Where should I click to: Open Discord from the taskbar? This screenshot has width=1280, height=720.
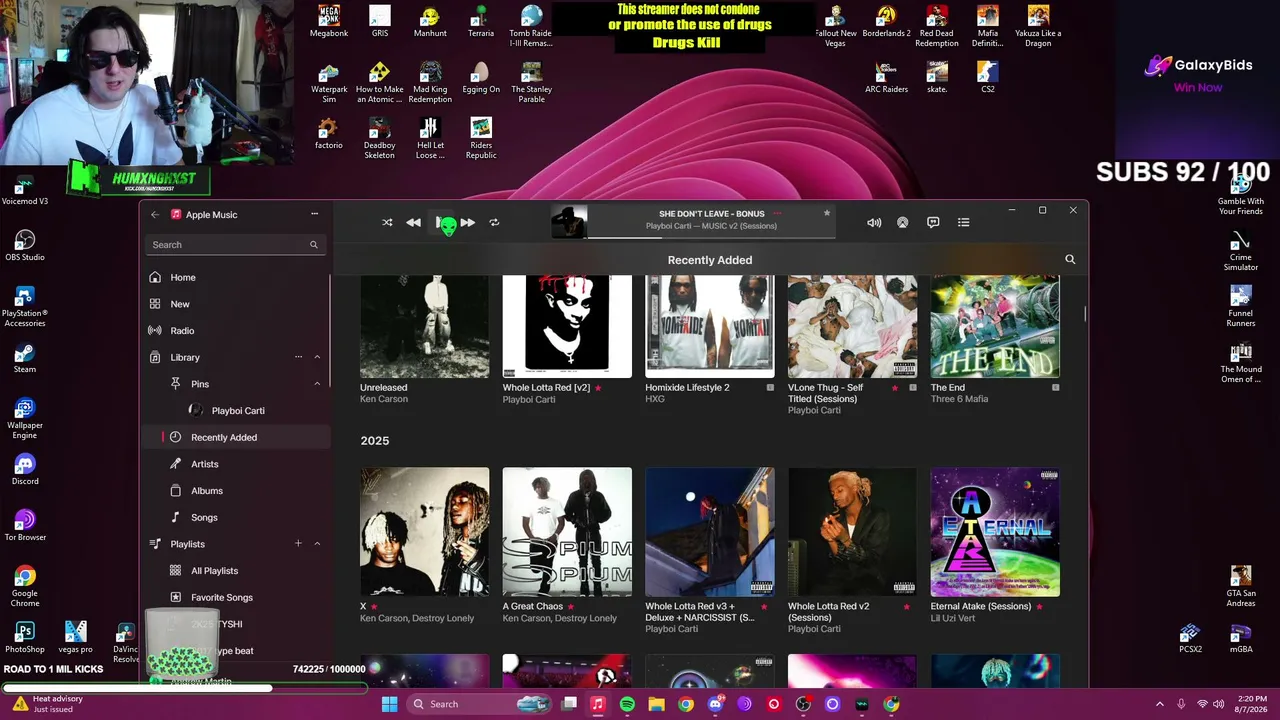click(715, 704)
